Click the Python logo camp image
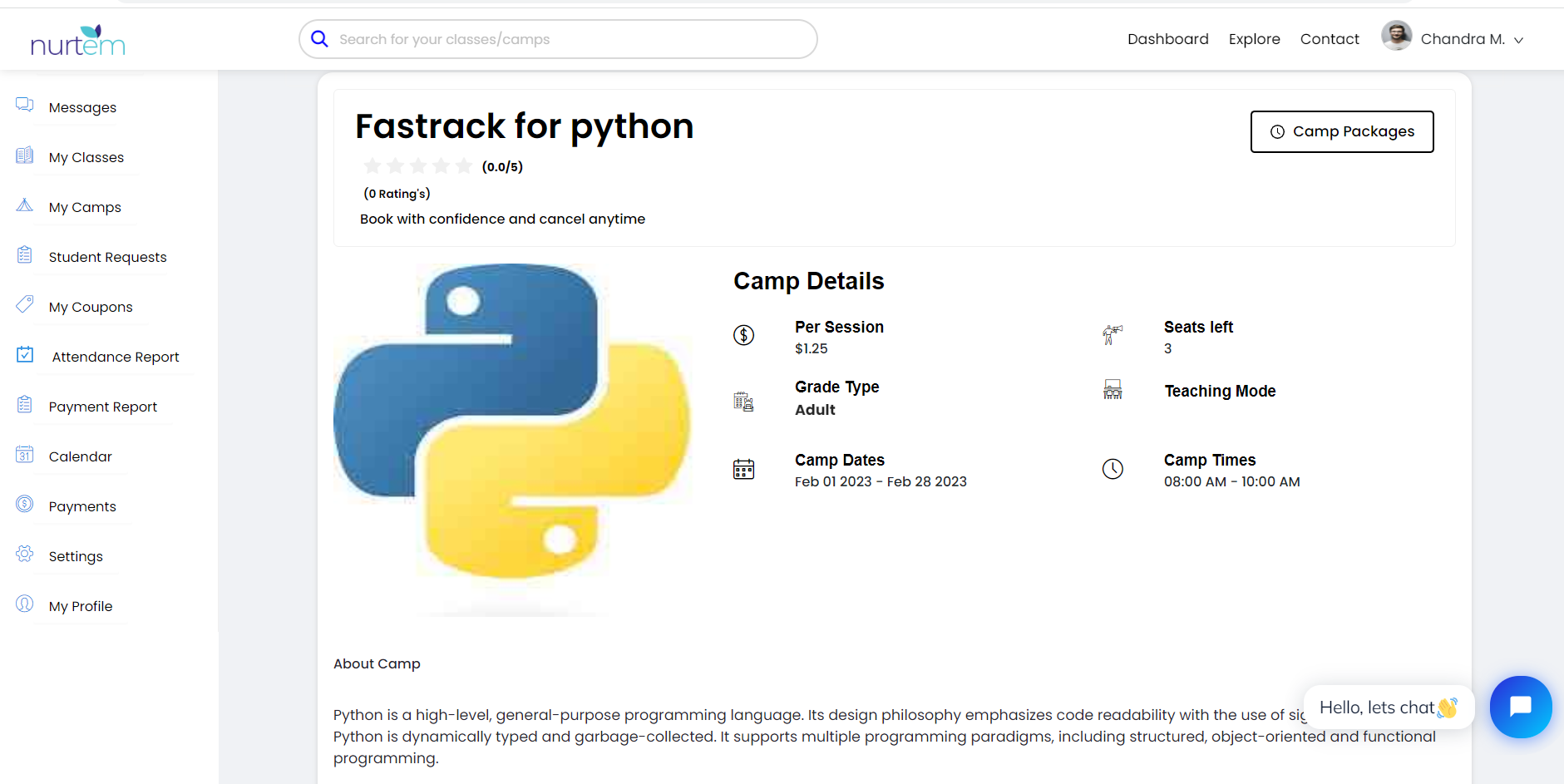This screenshot has height=784, width=1564. coord(511,422)
